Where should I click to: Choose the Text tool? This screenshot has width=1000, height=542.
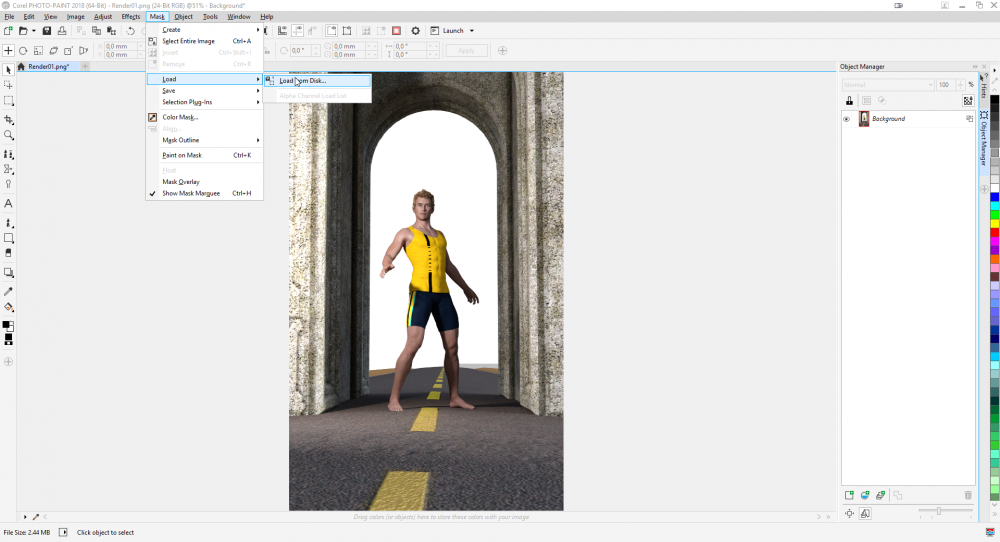click(x=8, y=203)
